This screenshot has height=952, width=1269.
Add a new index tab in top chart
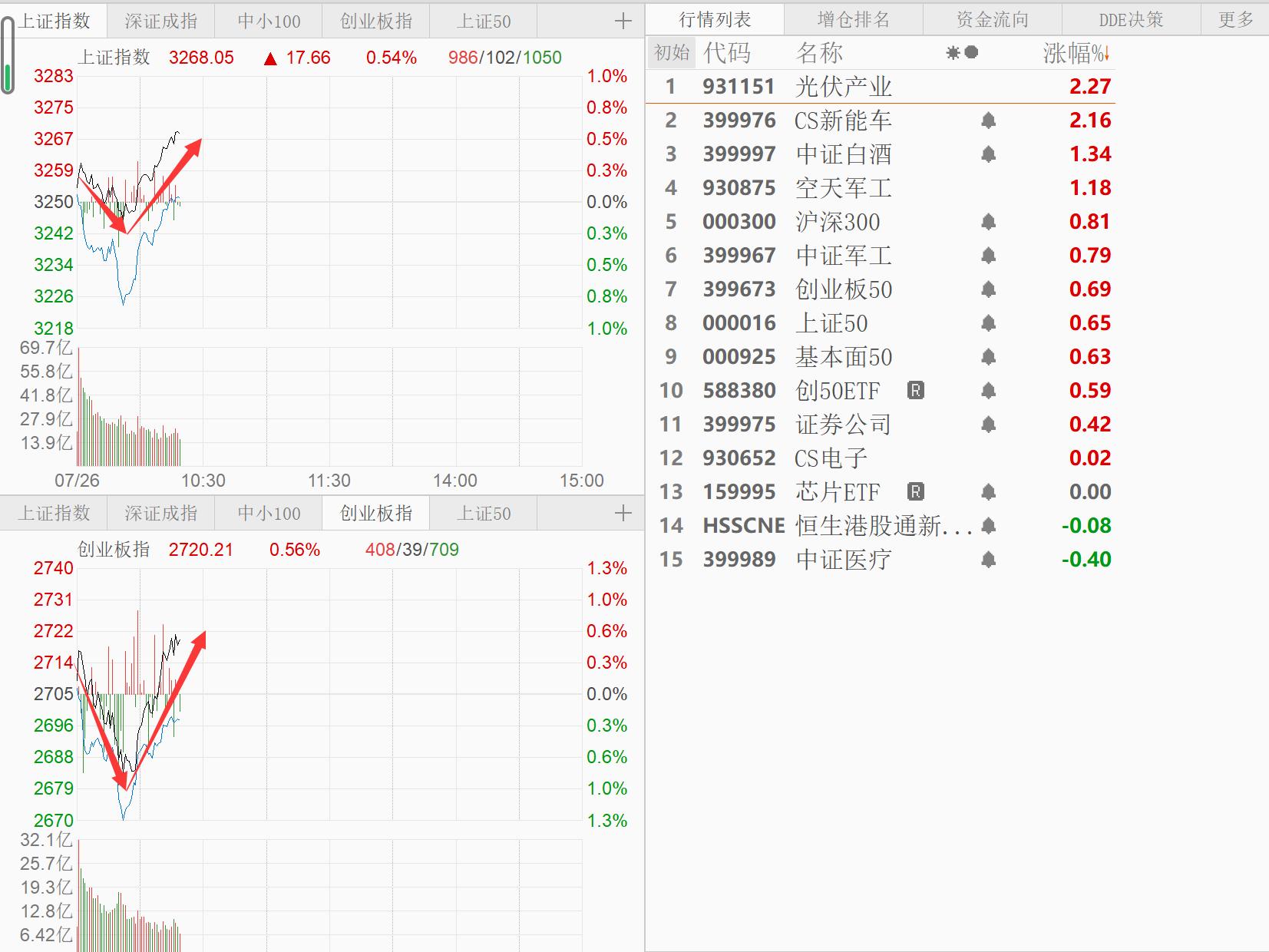[x=623, y=21]
